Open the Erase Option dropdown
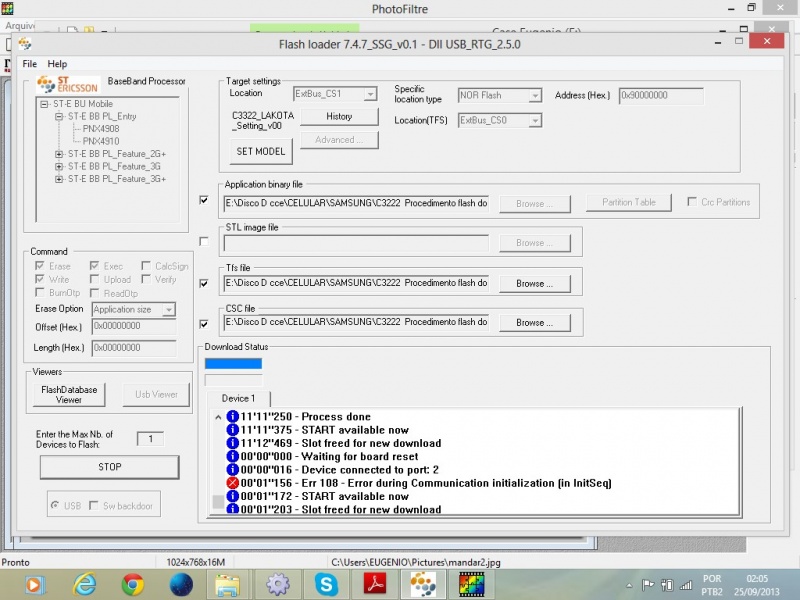Viewport: 800px width, 600px height. (x=168, y=309)
